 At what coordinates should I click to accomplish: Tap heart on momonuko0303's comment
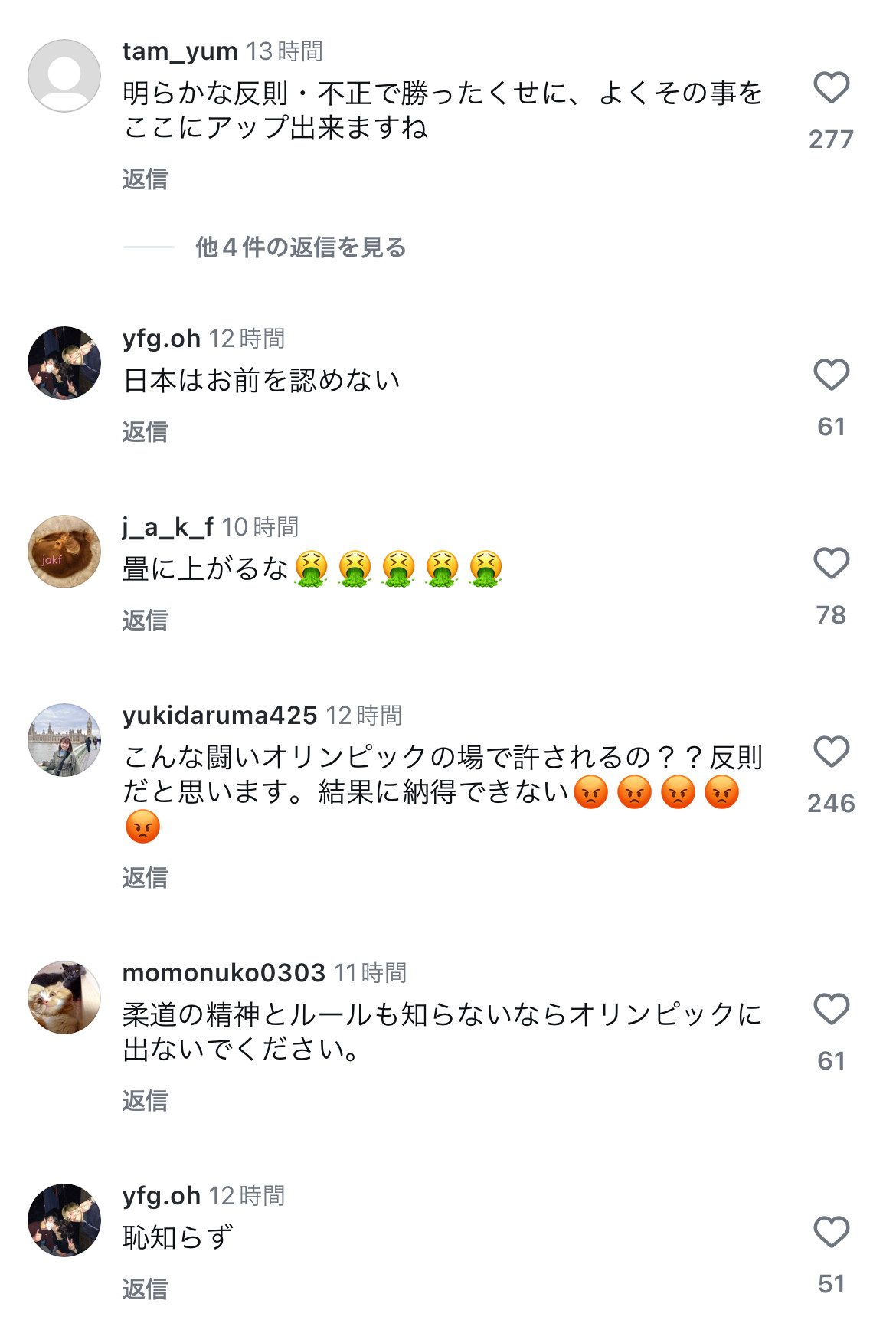(831, 1009)
